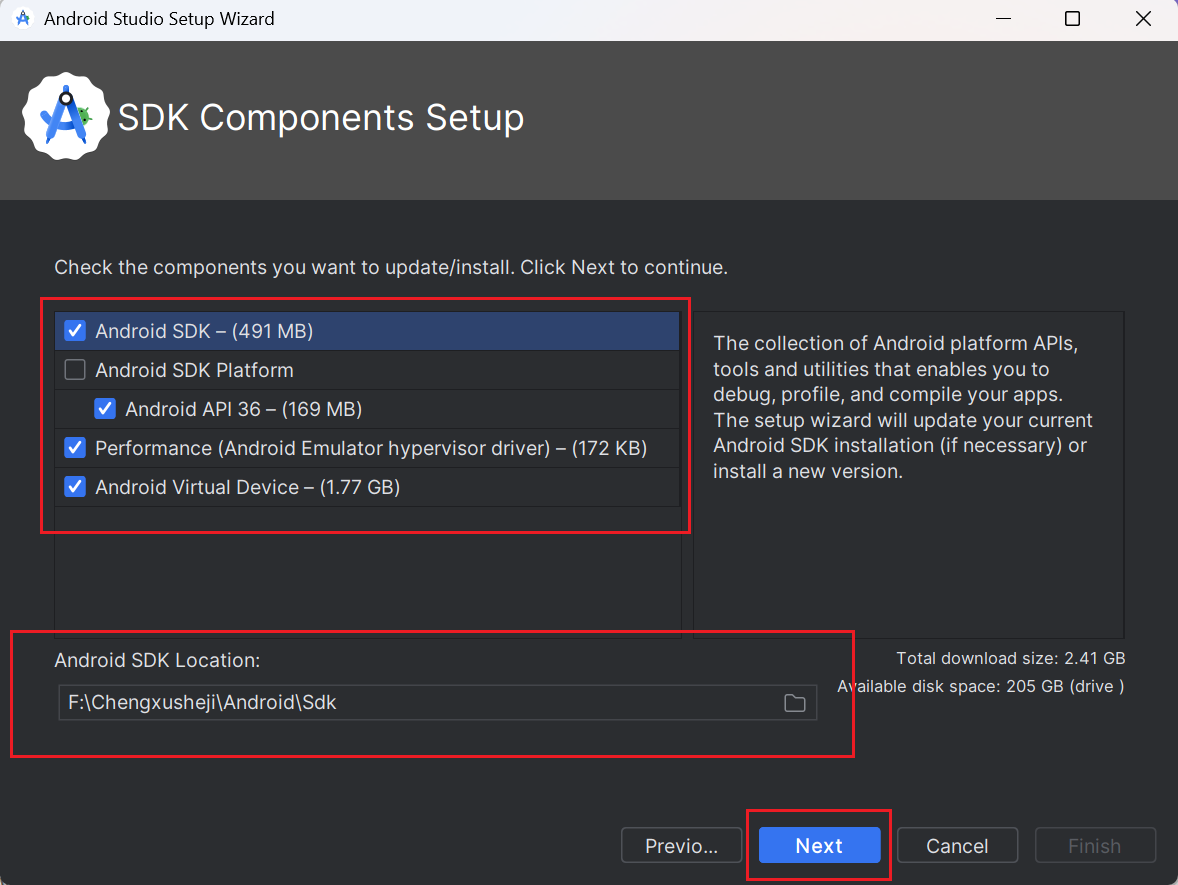The height and width of the screenshot is (885, 1178).
Task: Go back with the Previous button
Action: tap(681, 845)
